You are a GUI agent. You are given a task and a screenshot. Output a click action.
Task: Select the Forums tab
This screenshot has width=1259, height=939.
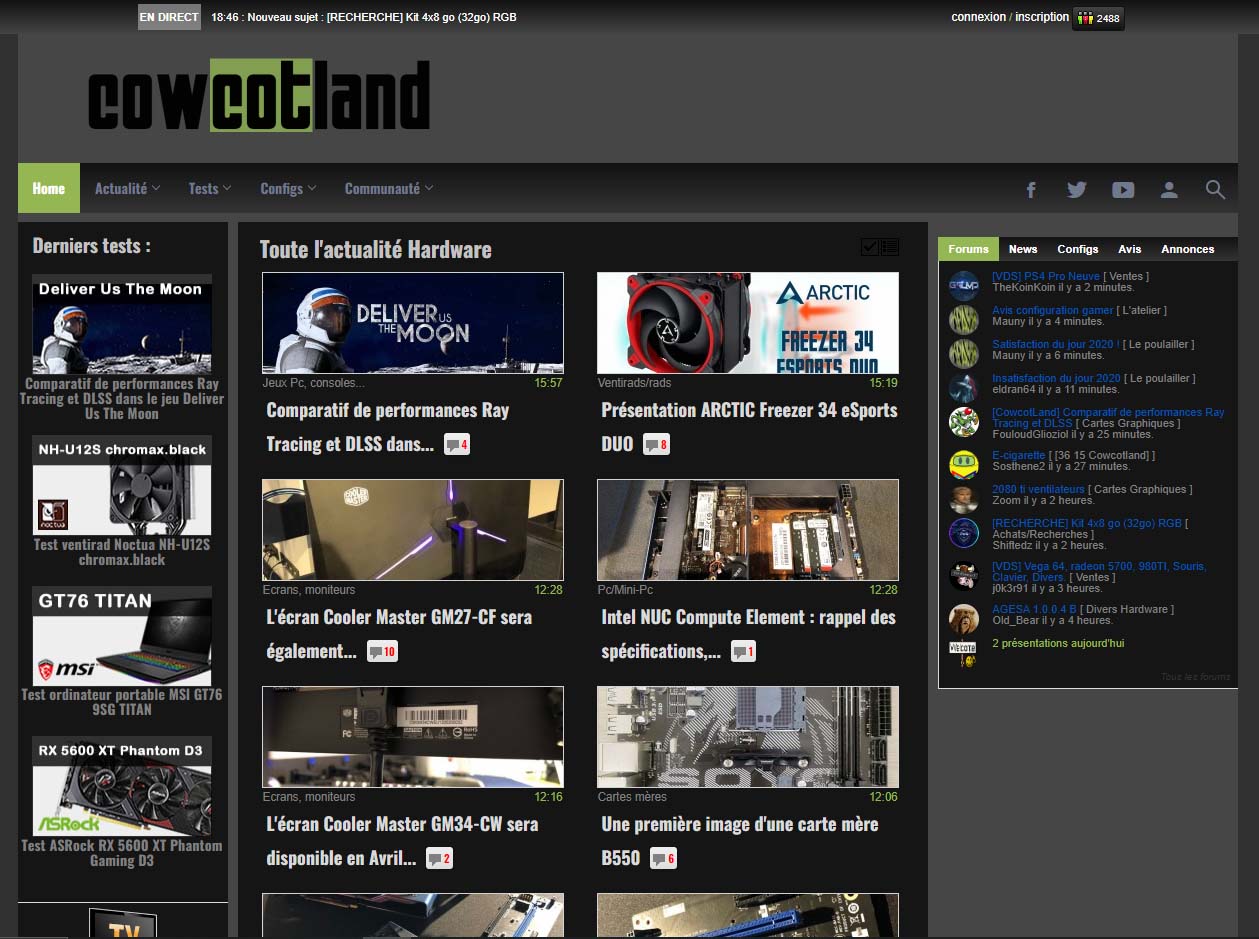pos(968,249)
